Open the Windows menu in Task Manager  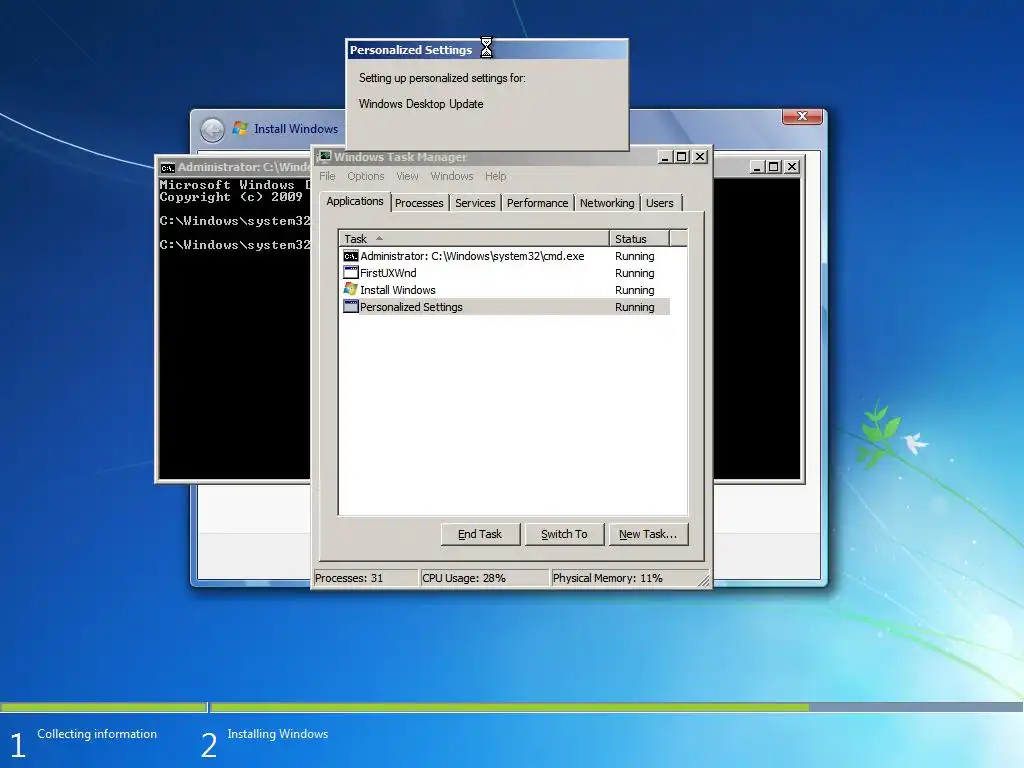coord(452,176)
